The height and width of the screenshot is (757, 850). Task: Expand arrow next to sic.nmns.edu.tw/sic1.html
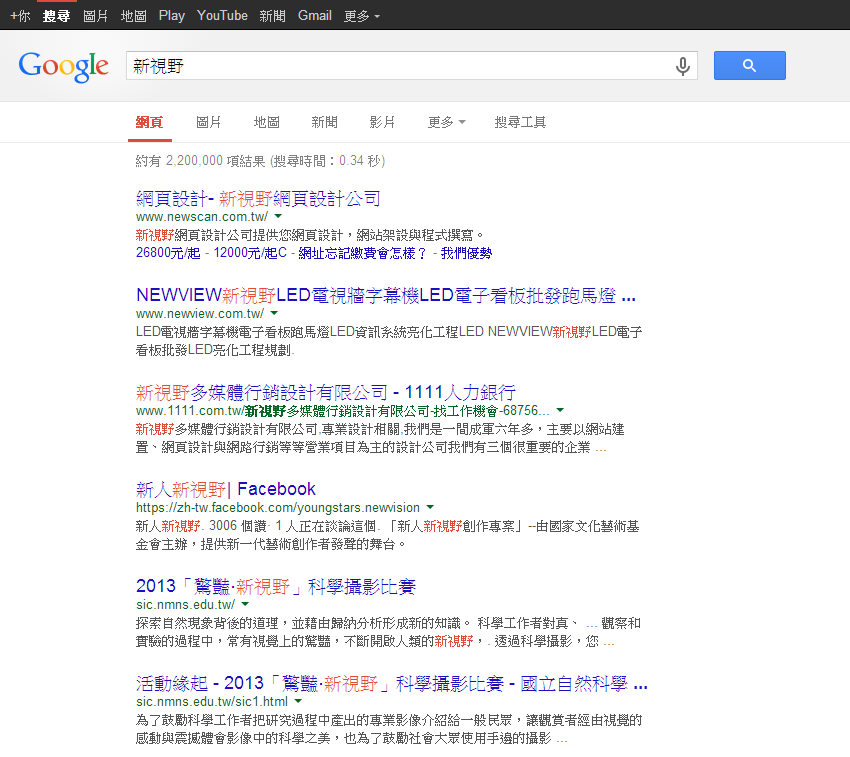point(298,701)
